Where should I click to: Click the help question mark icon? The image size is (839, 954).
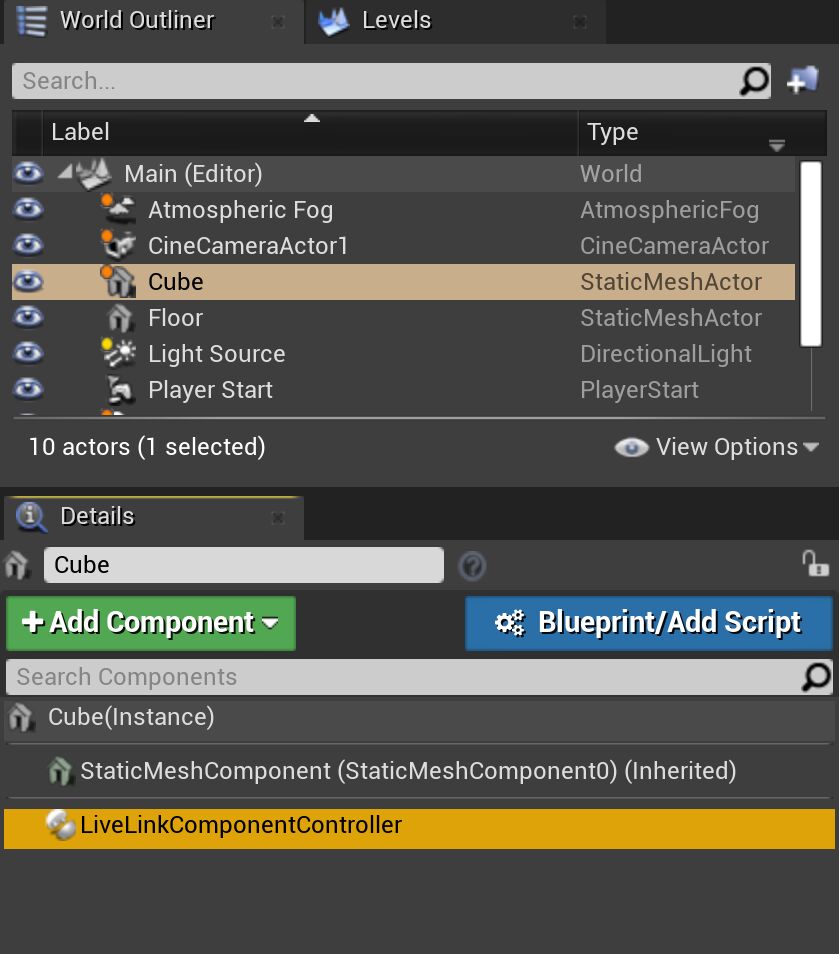(x=472, y=566)
